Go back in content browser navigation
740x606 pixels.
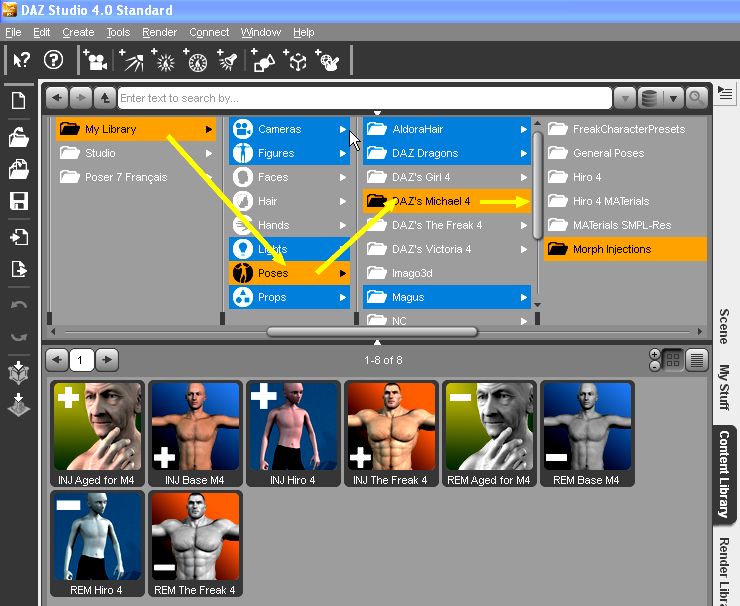click(x=57, y=98)
